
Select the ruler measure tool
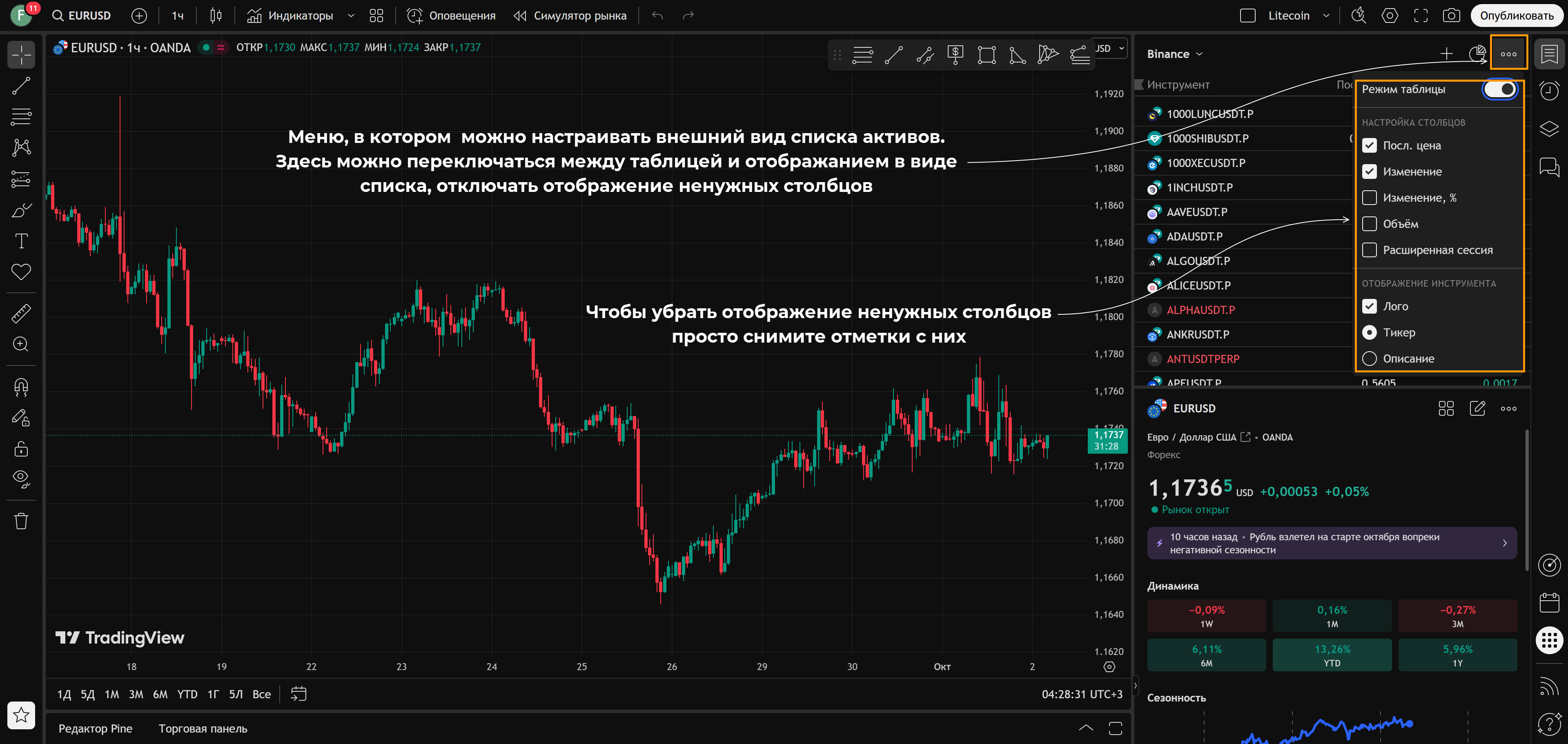tap(21, 313)
